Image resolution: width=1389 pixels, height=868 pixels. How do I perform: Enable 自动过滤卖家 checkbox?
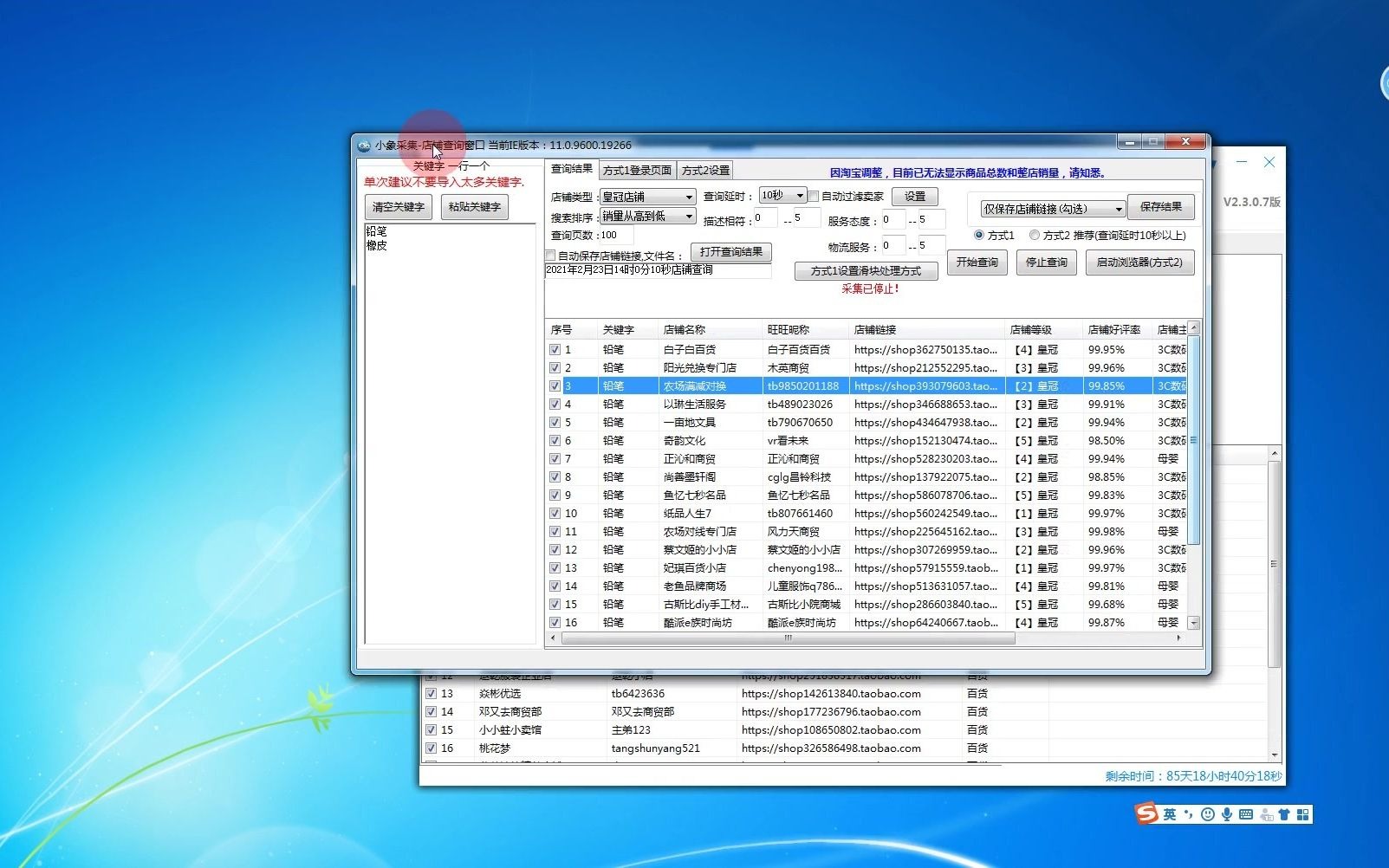pyautogui.click(x=814, y=197)
